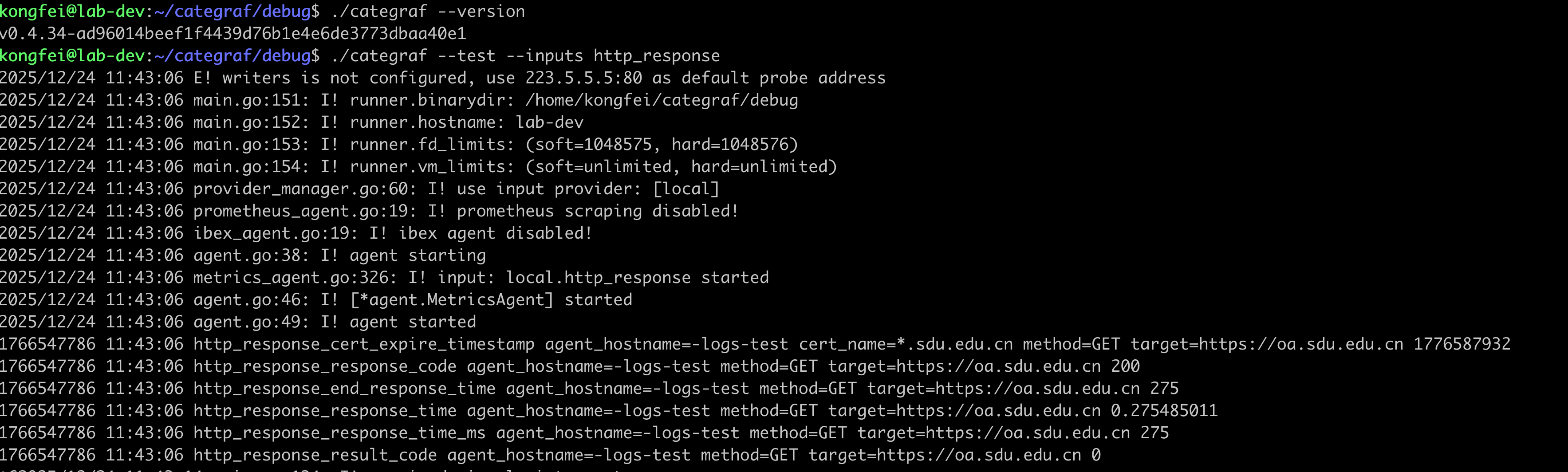Click 'prometheus scraping disabled!' log message

(x=597, y=211)
